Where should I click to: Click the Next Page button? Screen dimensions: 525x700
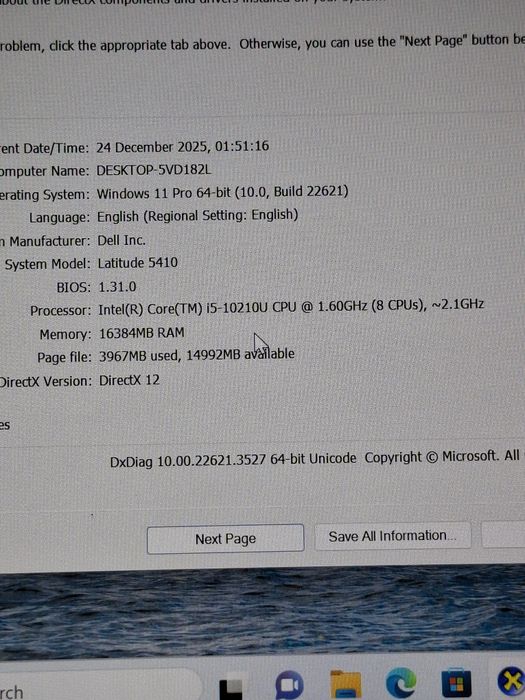[x=225, y=539]
